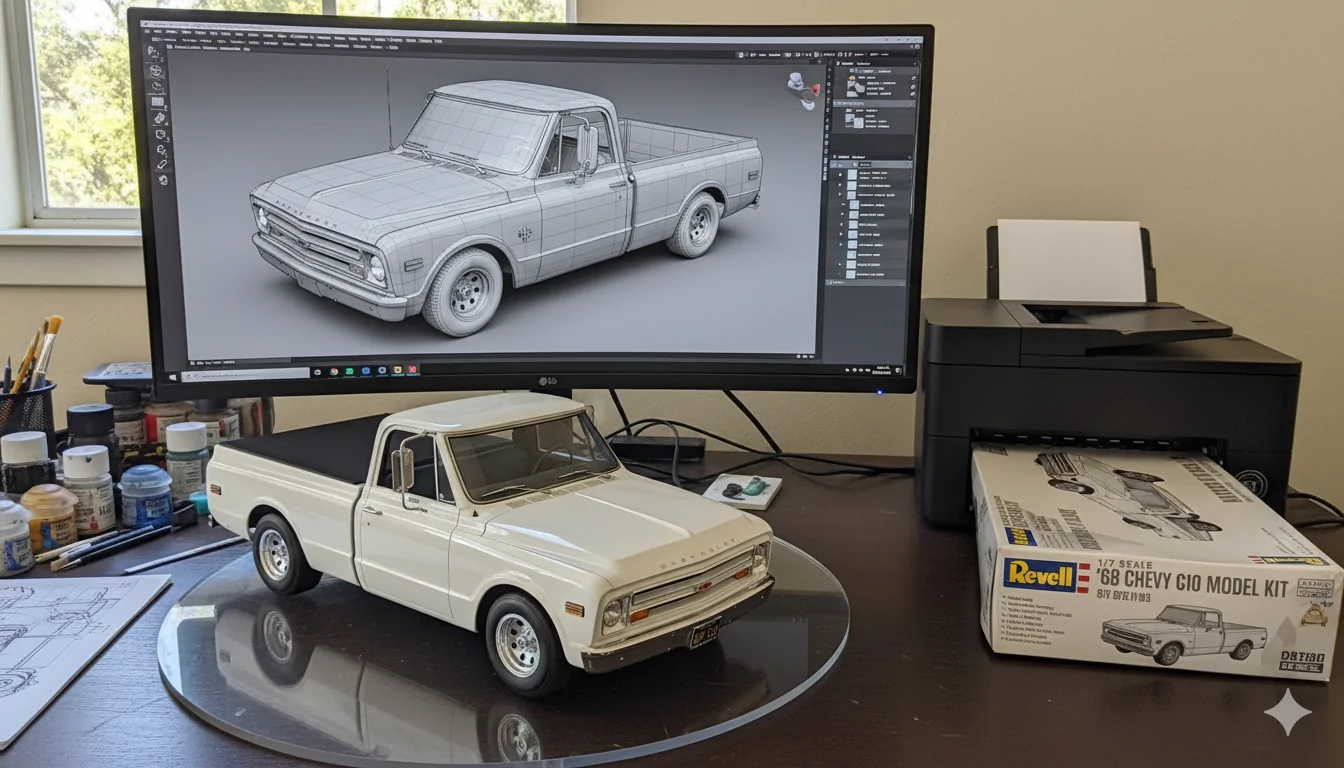This screenshot has width=1344, height=768.
Task: Select the highlighted tab above the outliner list
Action: pos(864,165)
